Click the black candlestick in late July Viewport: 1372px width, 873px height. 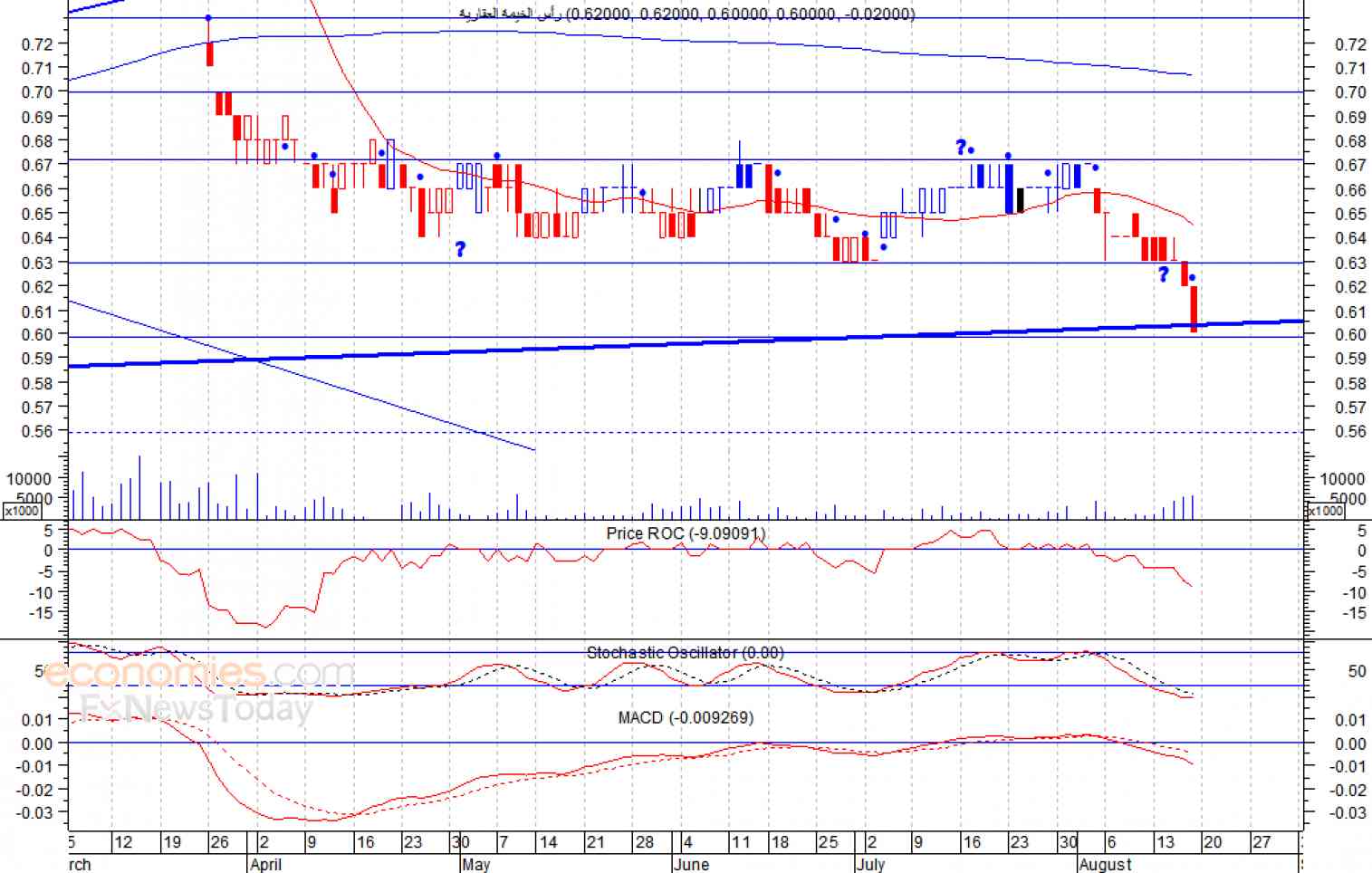(1020, 200)
